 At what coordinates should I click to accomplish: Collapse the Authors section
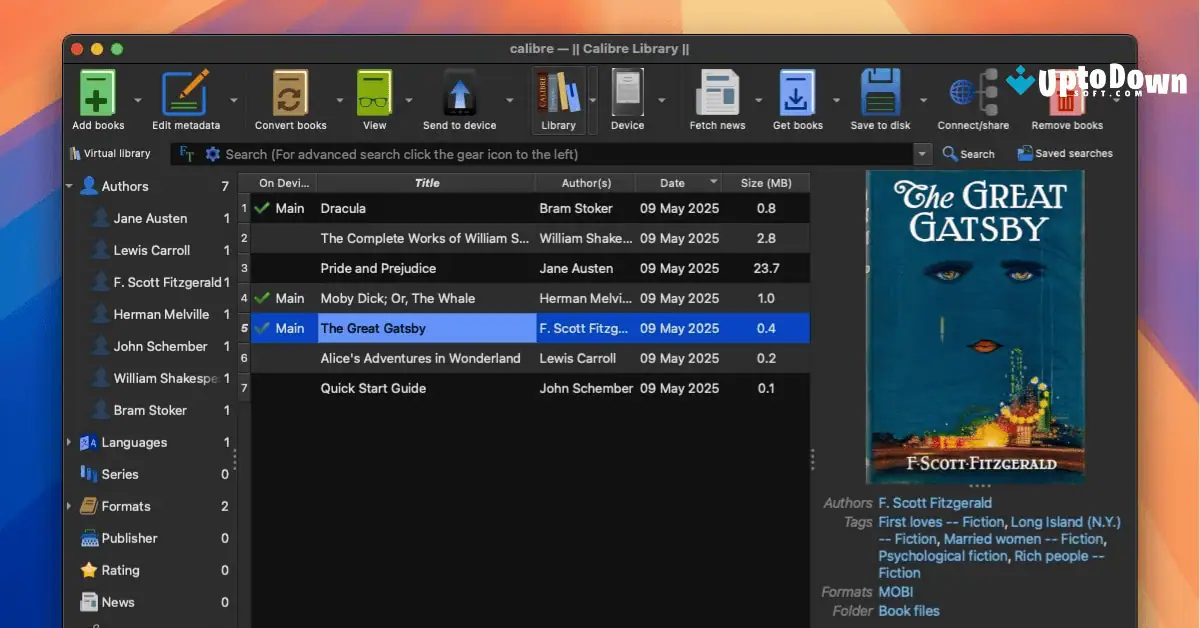coord(69,186)
